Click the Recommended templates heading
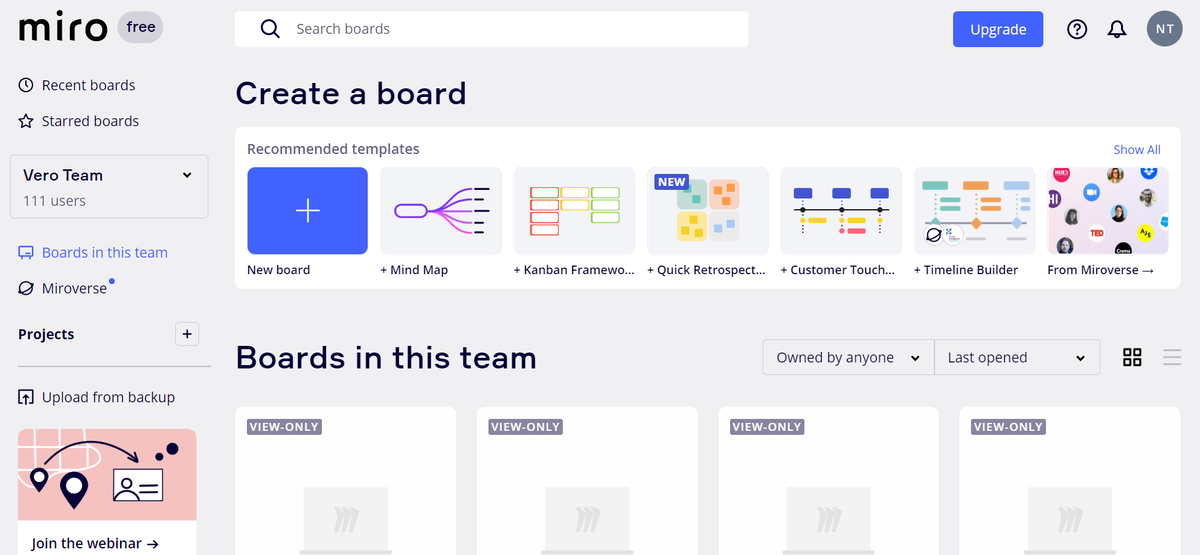 click(x=333, y=149)
